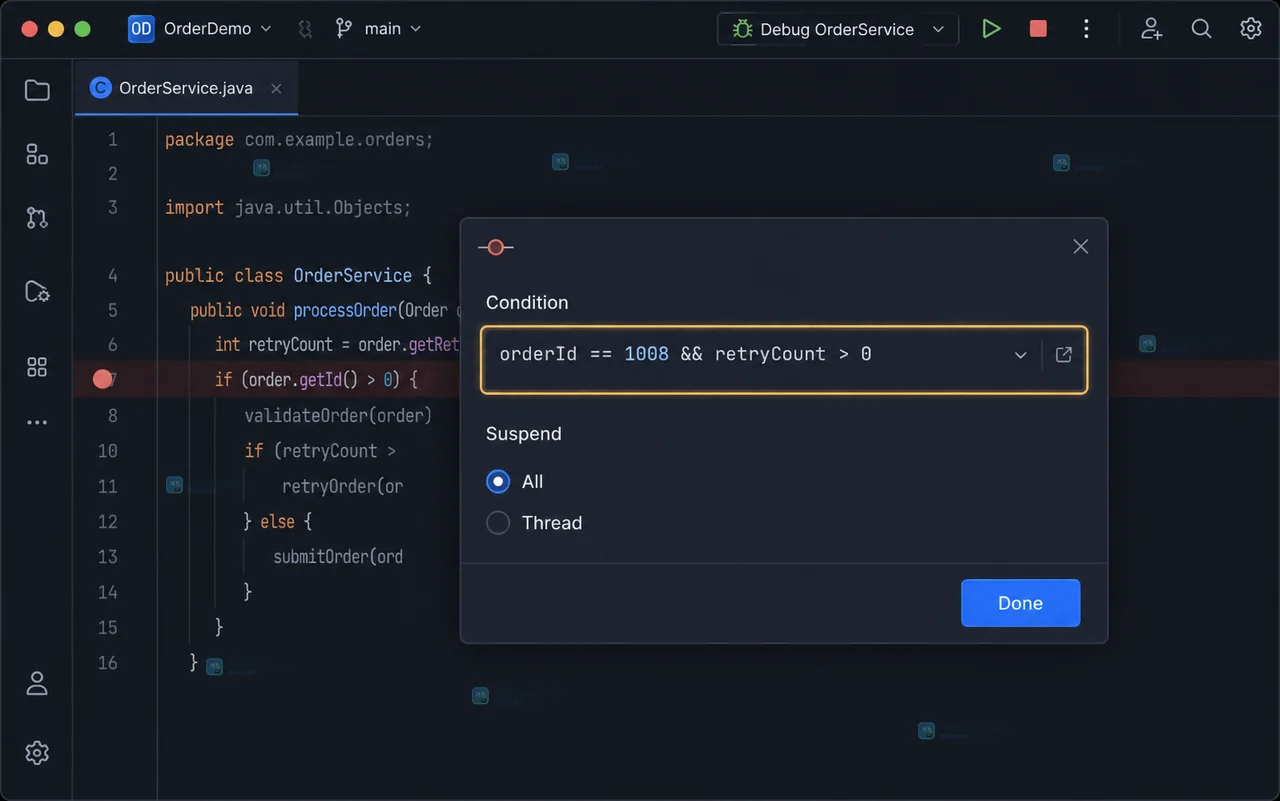This screenshot has width=1280, height=801.
Task: Select the All suspend radio button
Action: (498, 482)
